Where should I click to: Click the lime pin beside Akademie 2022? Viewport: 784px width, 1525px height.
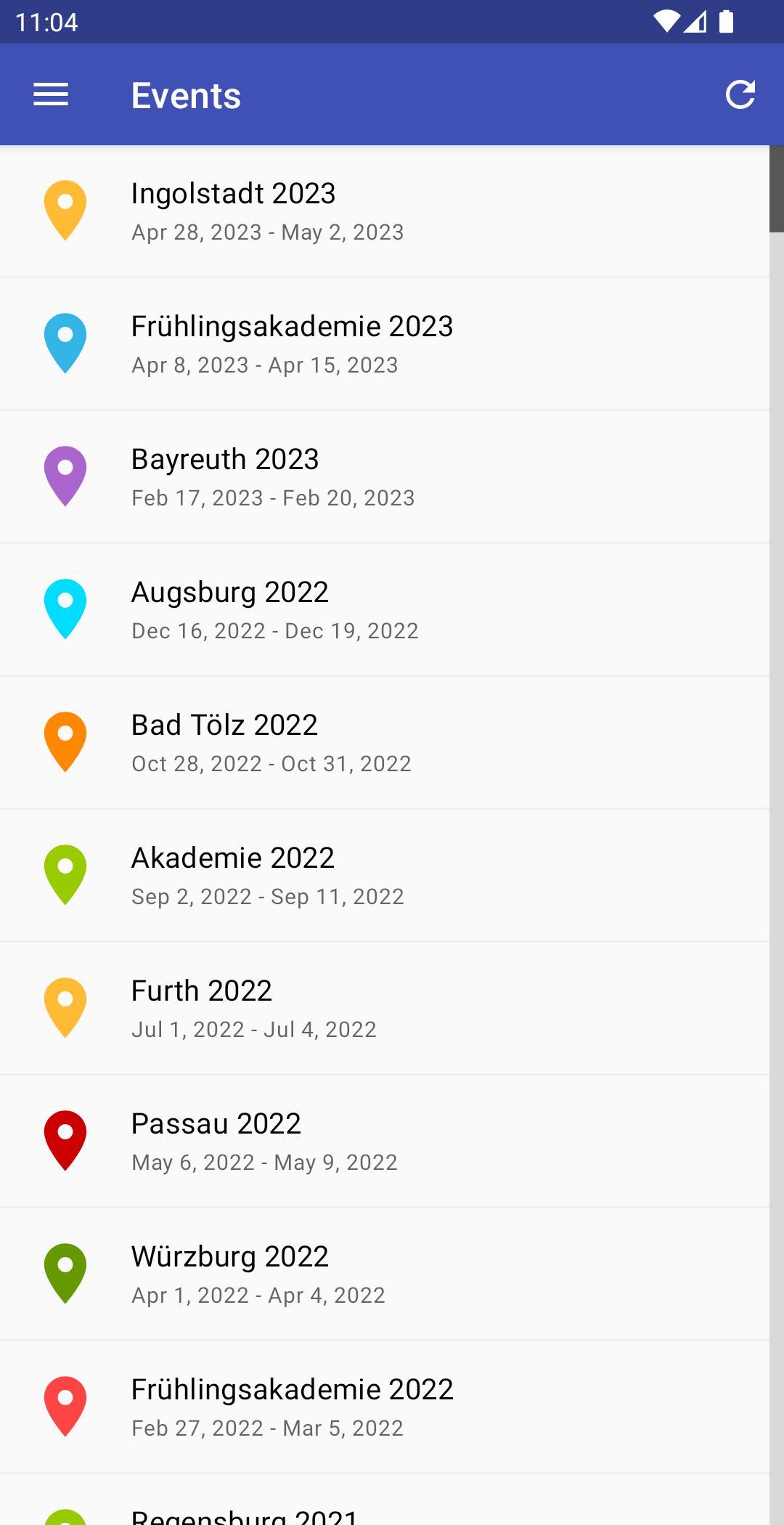(x=65, y=874)
